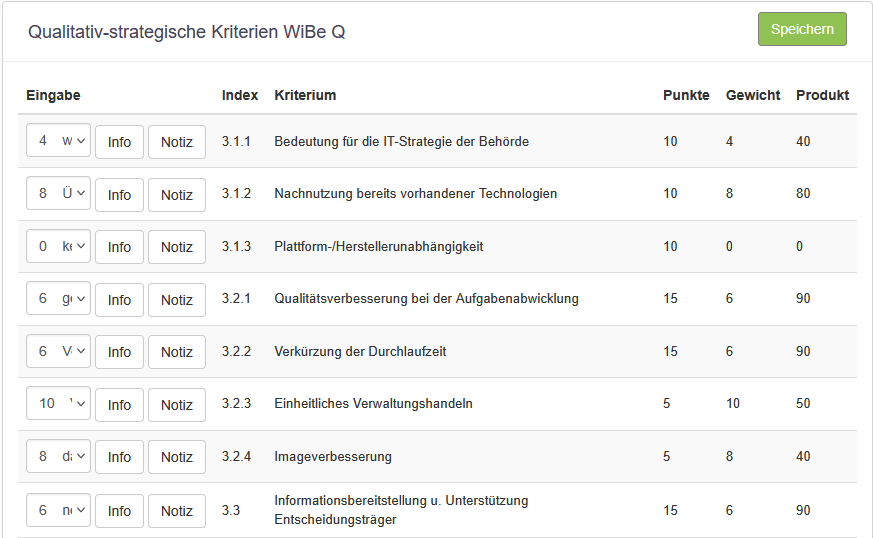The width and height of the screenshot is (873, 538).
Task: Click Info for Einheitliches Verwaltungshandeln
Action: click(x=119, y=405)
